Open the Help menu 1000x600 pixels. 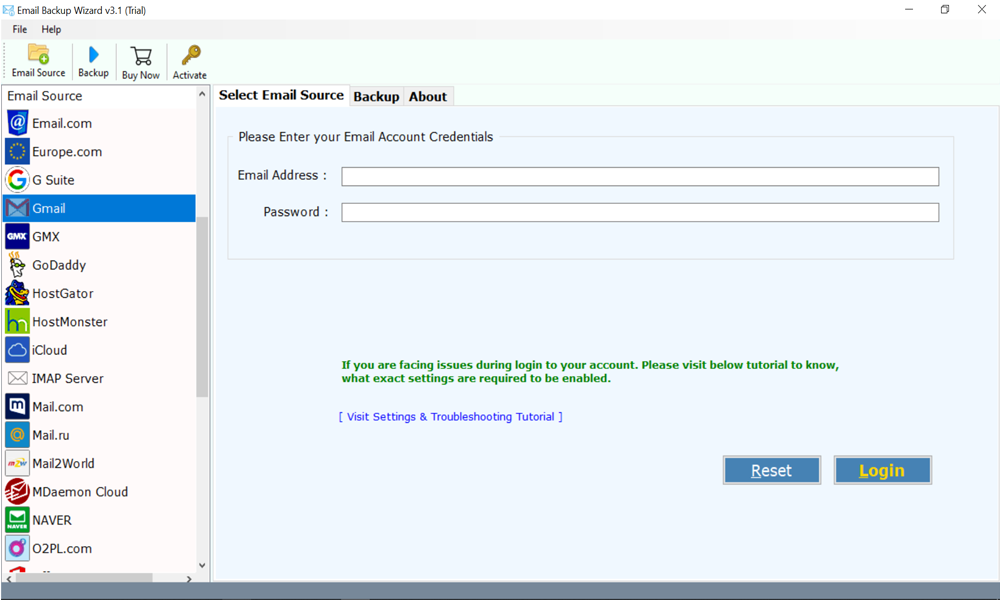(x=51, y=29)
